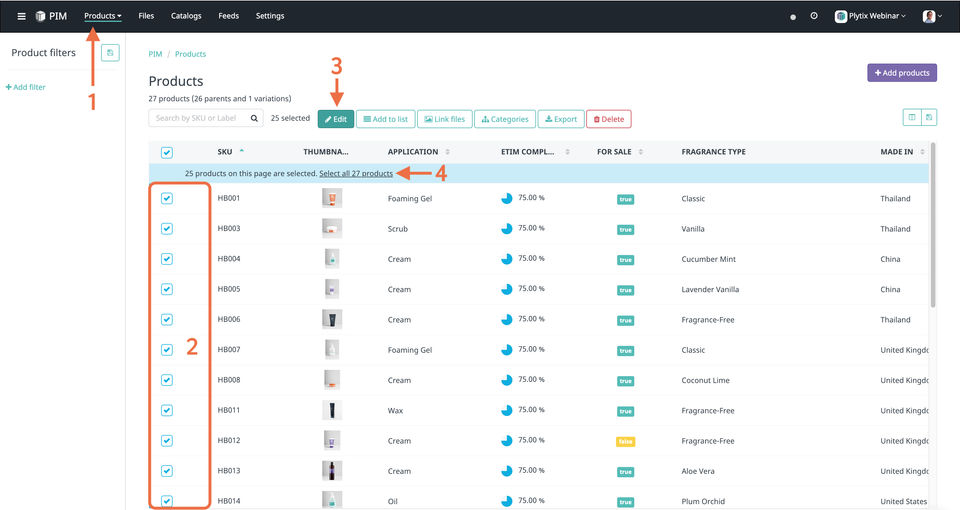Image resolution: width=960 pixels, height=510 pixels.
Task: Click the SKU cell HB014
Action: click(229, 501)
